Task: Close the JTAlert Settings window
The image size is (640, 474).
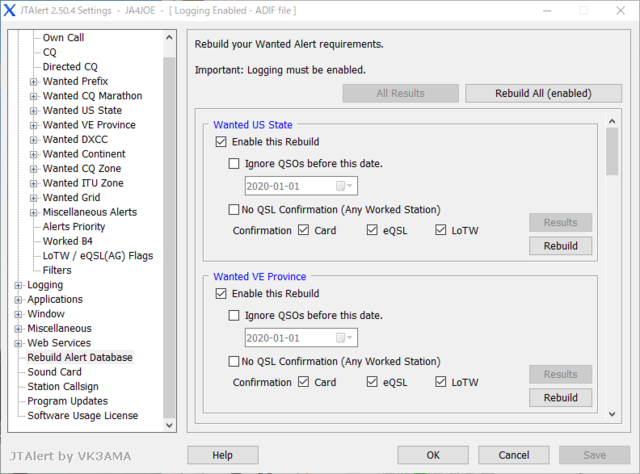Action: (620, 11)
